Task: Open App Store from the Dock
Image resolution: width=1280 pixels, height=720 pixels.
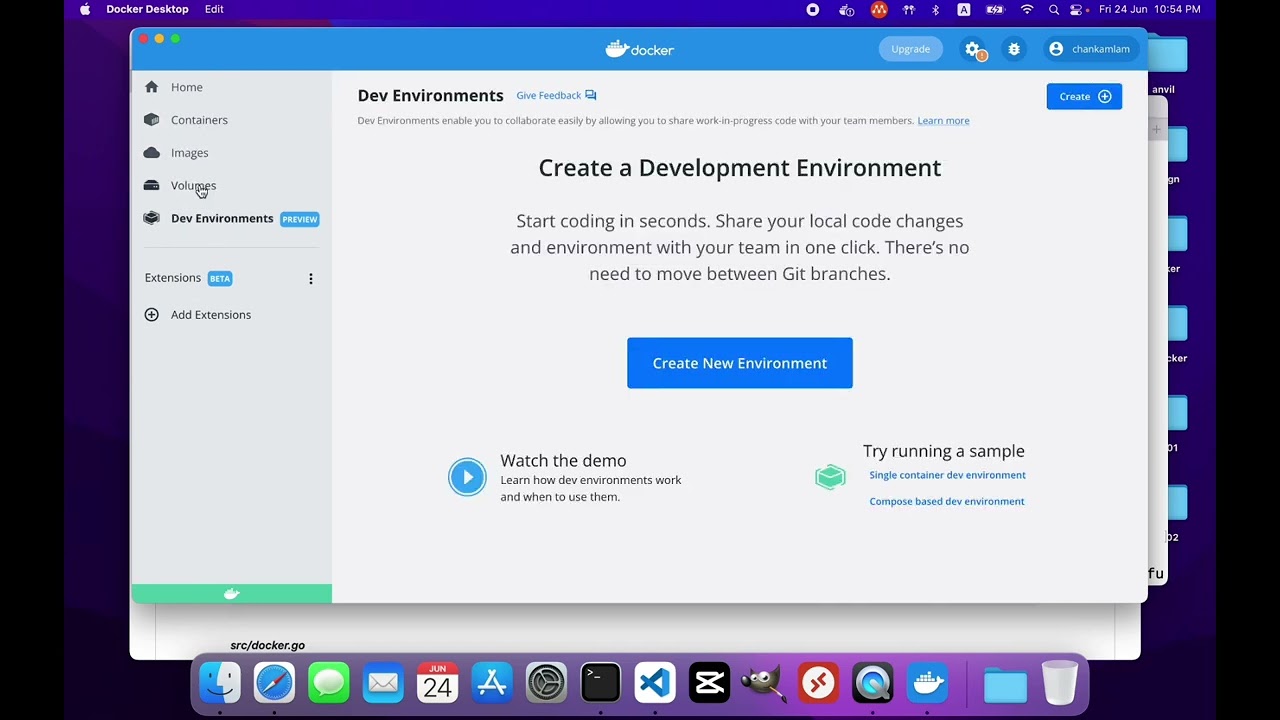Action: [x=492, y=684]
